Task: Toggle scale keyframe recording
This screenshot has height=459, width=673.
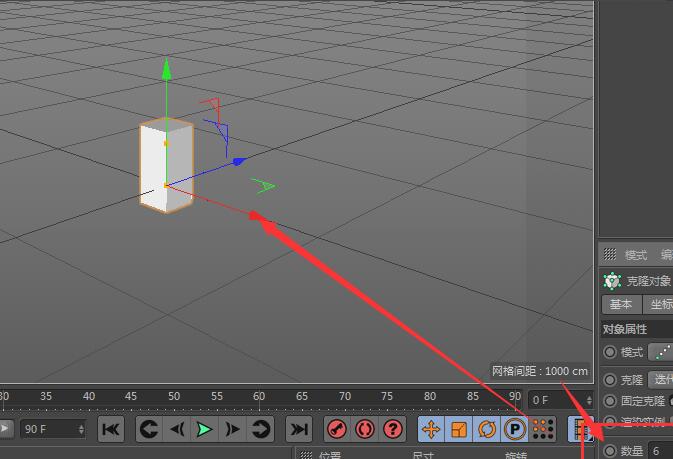Action: [459, 429]
